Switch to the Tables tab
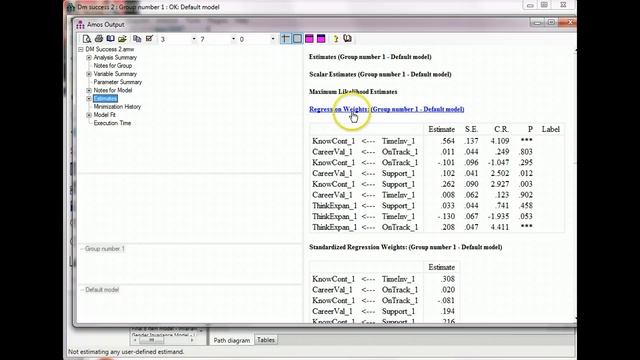Image resolution: width=640 pixels, height=360 pixels. pyautogui.click(x=266, y=340)
